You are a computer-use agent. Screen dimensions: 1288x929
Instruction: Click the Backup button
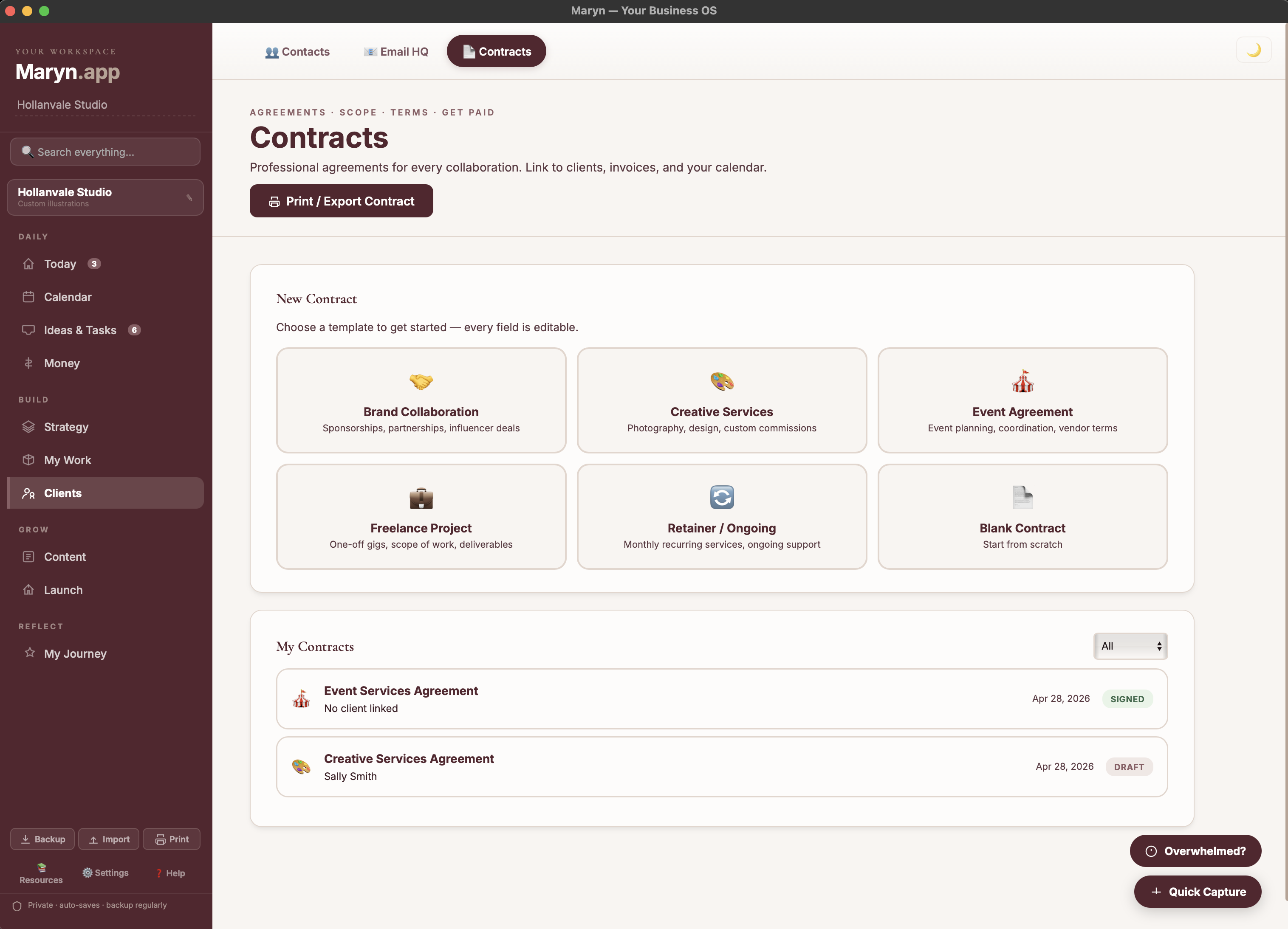pyautogui.click(x=42, y=839)
